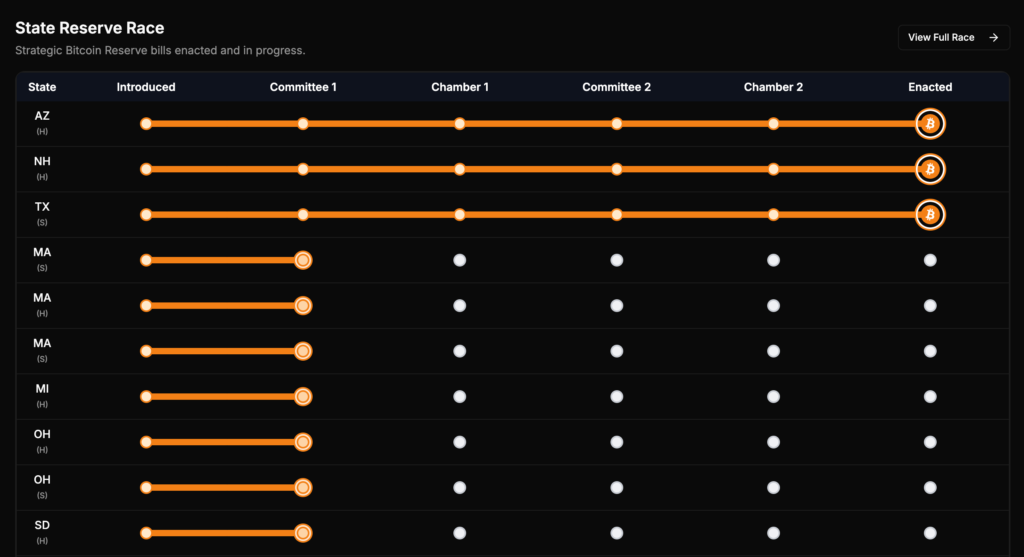Select the SD Committee 1 highlighted marker
This screenshot has width=1024, height=557.
(x=303, y=533)
